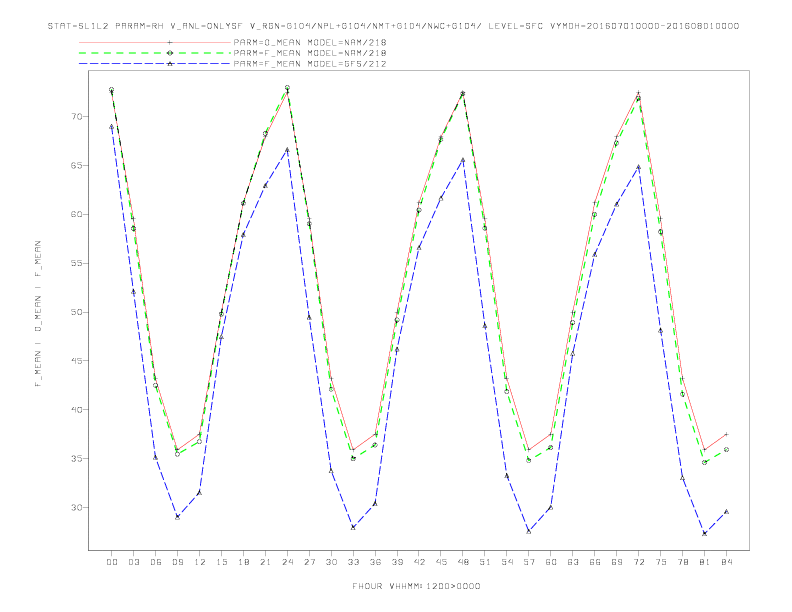
Task: Click x-axis tick label 45
Action: pos(441,562)
